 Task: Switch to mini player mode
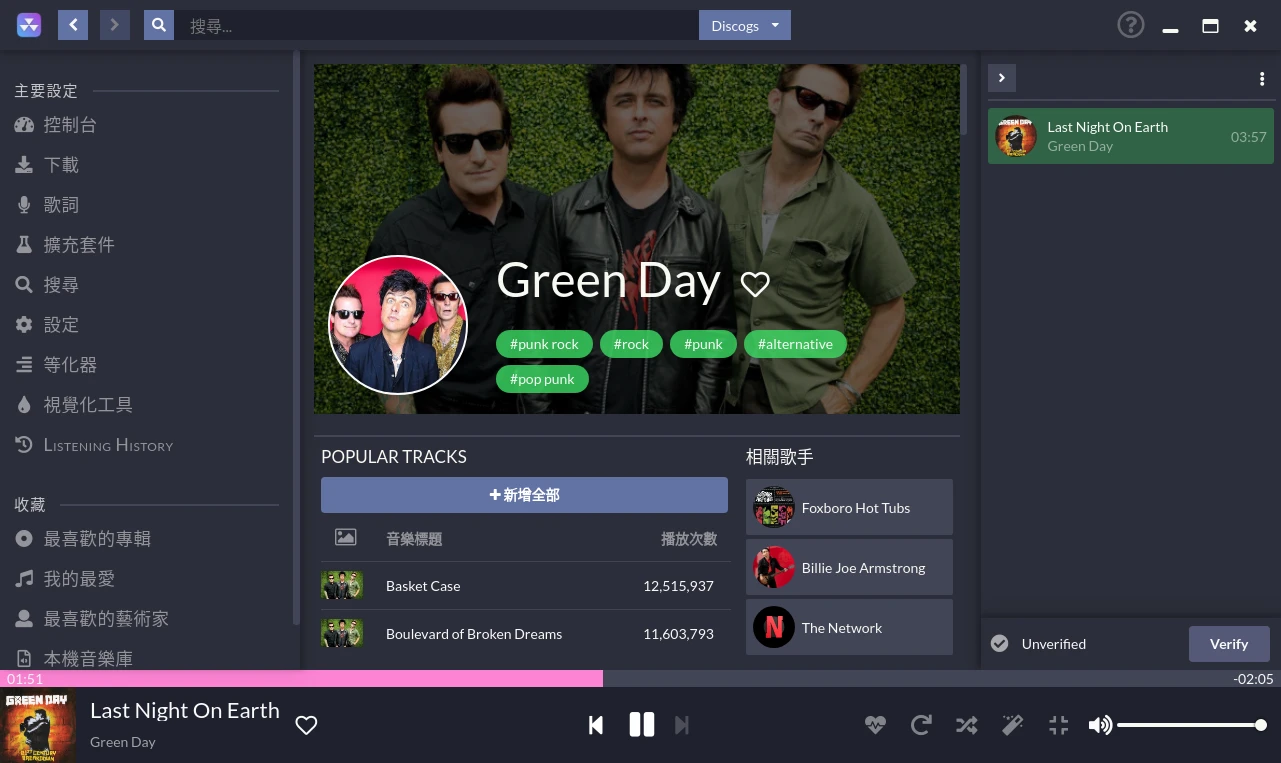coord(1058,725)
